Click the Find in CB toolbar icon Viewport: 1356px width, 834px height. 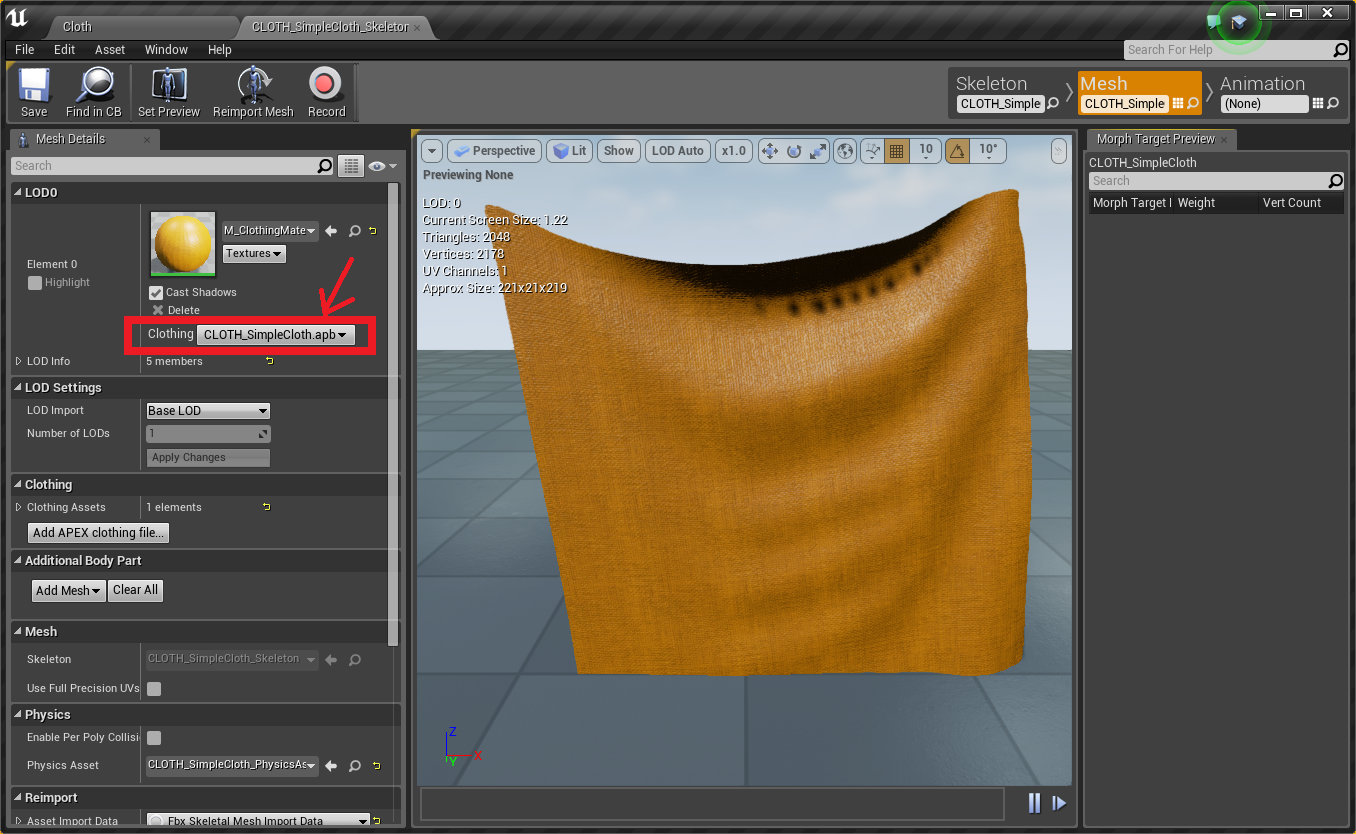click(94, 93)
